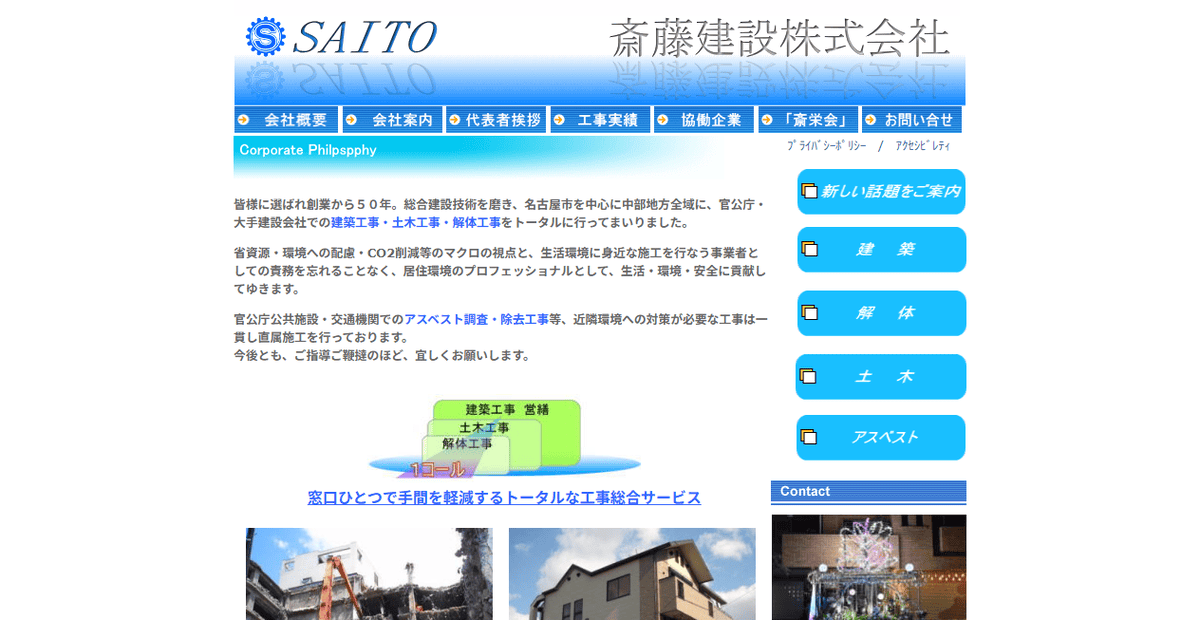
Task: Click the icon on the アスベスト button
Action: pos(808,437)
